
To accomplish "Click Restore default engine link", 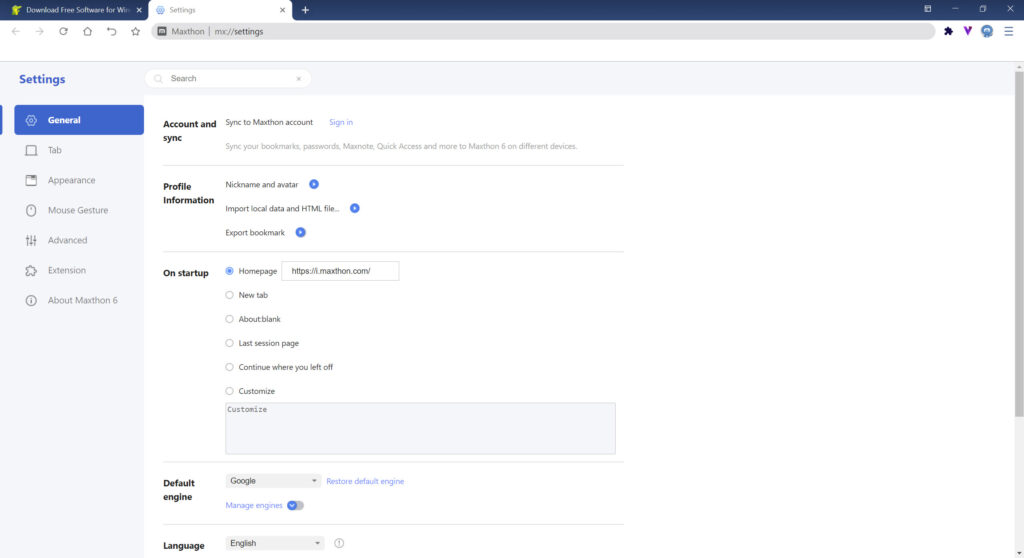I will click(x=365, y=481).
